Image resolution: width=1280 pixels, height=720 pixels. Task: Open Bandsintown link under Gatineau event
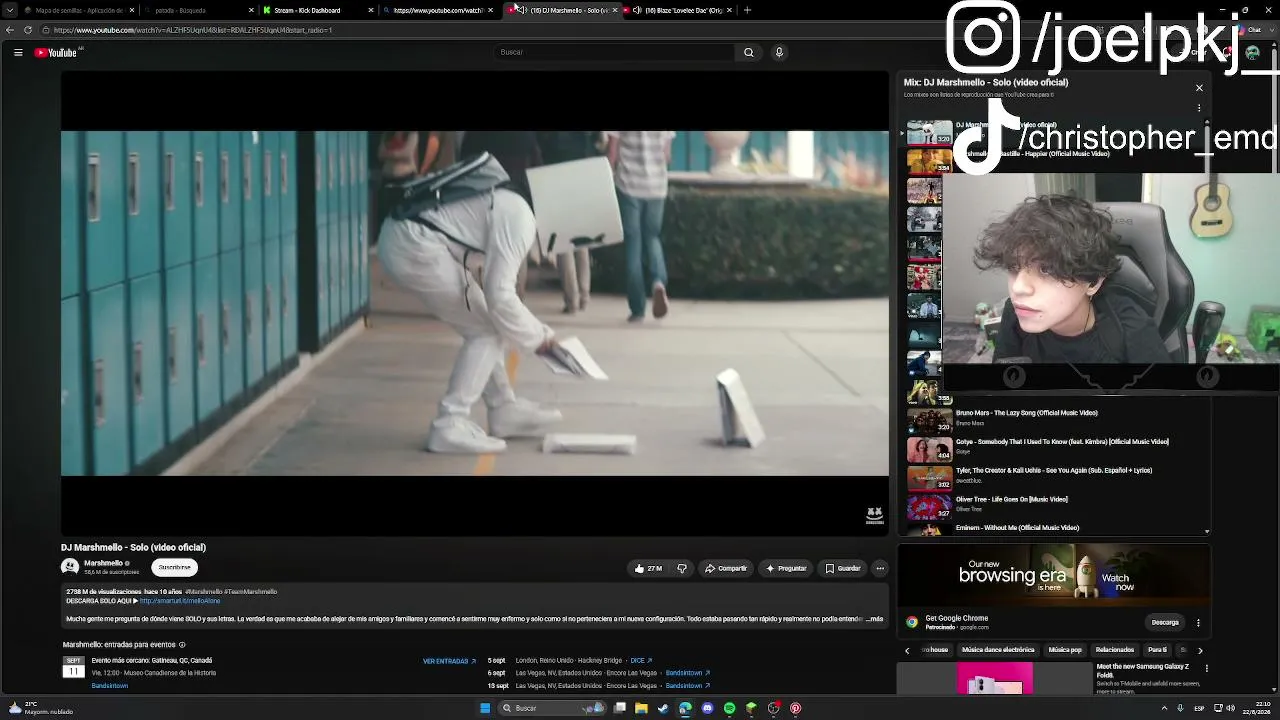coord(110,686)
